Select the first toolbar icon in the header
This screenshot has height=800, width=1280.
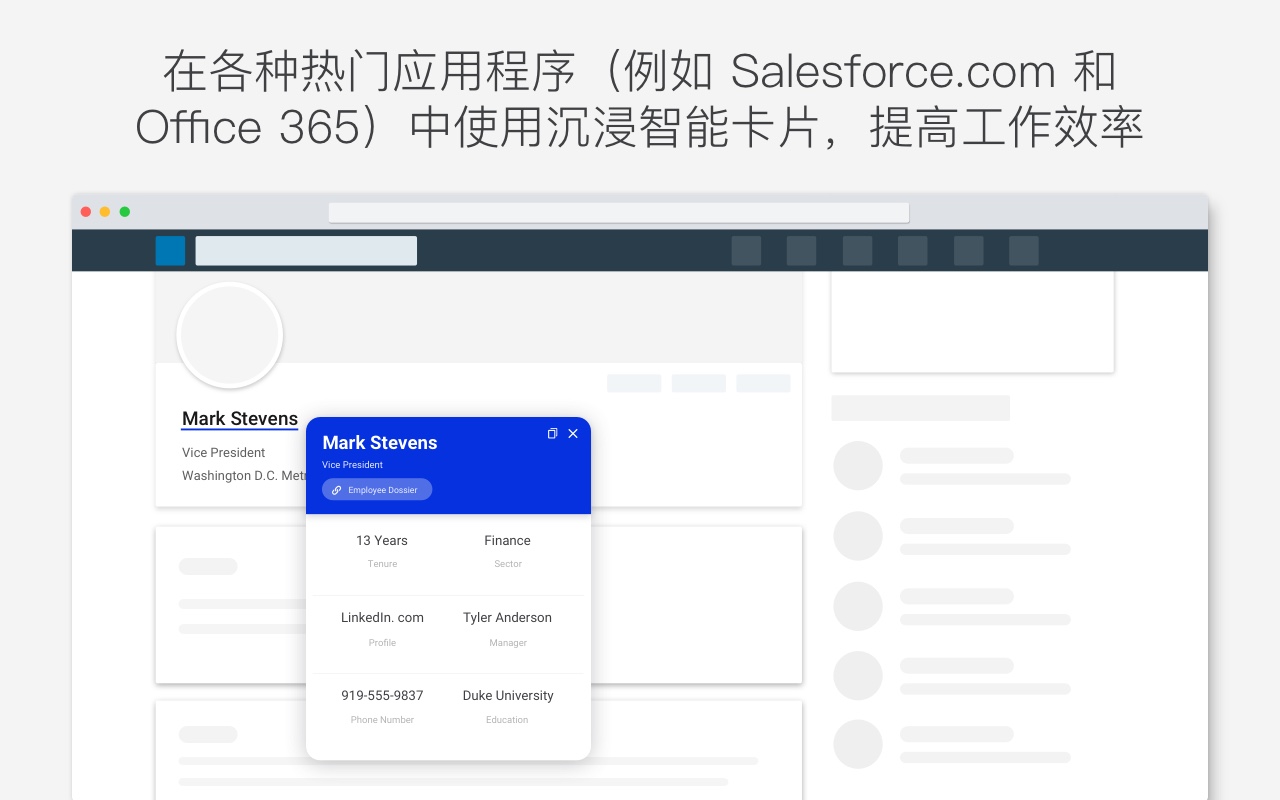tap(747, 250)
